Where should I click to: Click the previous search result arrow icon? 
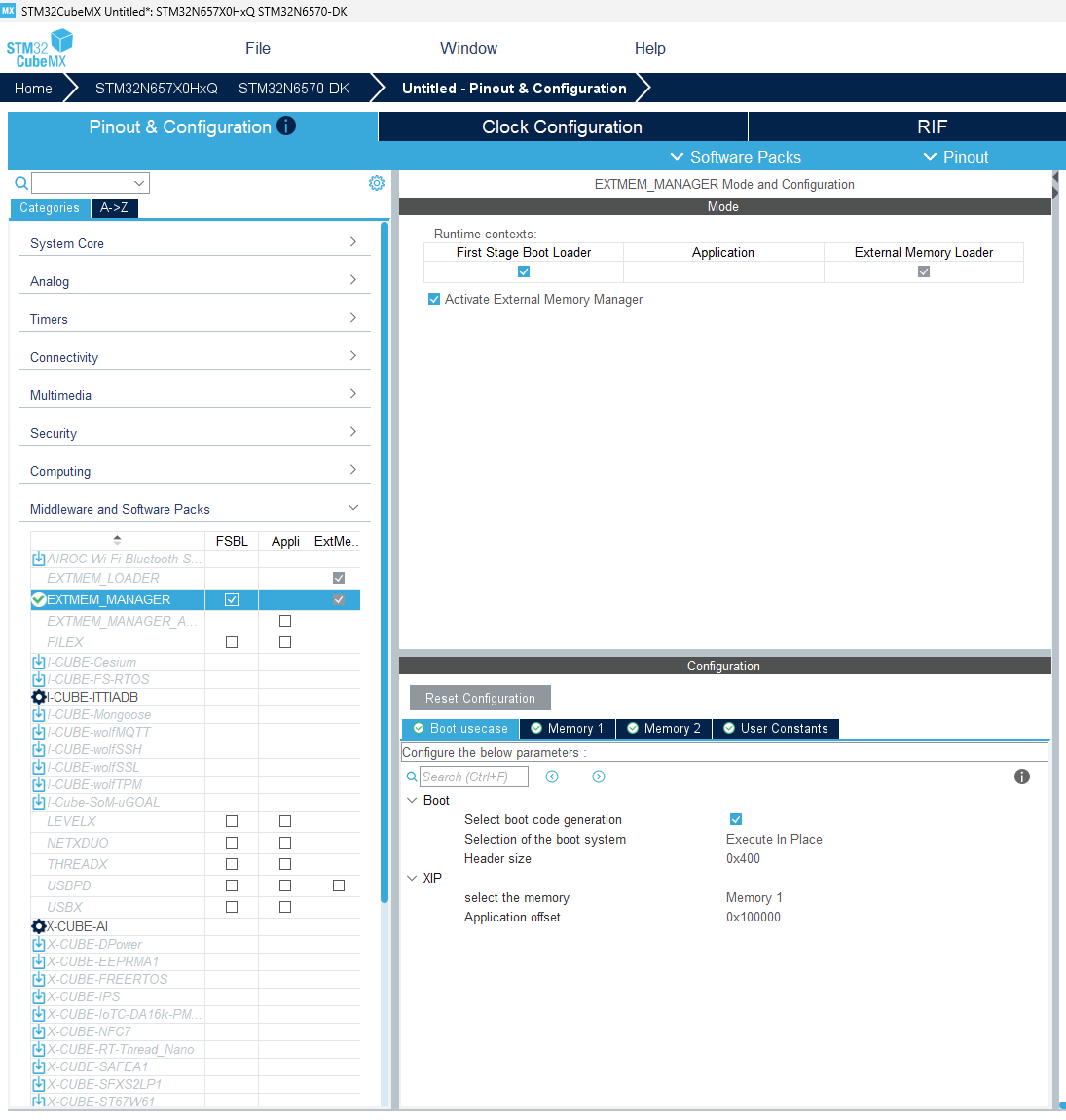tap(552, 777)
